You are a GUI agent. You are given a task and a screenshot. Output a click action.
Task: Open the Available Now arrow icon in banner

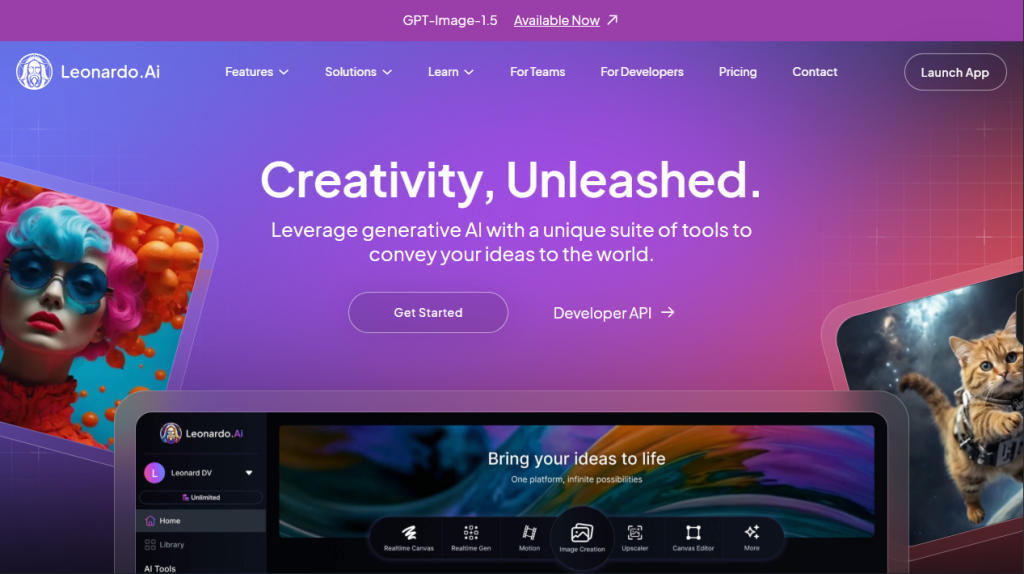612,20
